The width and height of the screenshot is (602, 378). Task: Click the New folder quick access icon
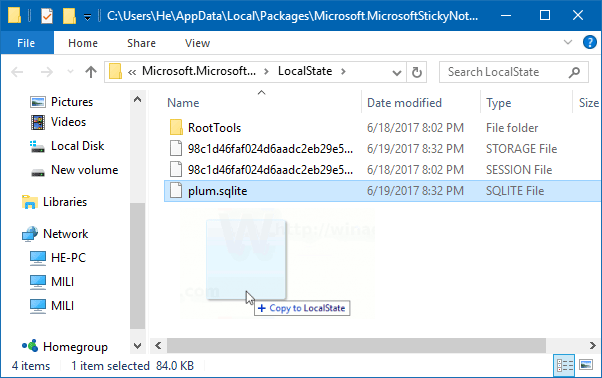[x=69, y=16]
